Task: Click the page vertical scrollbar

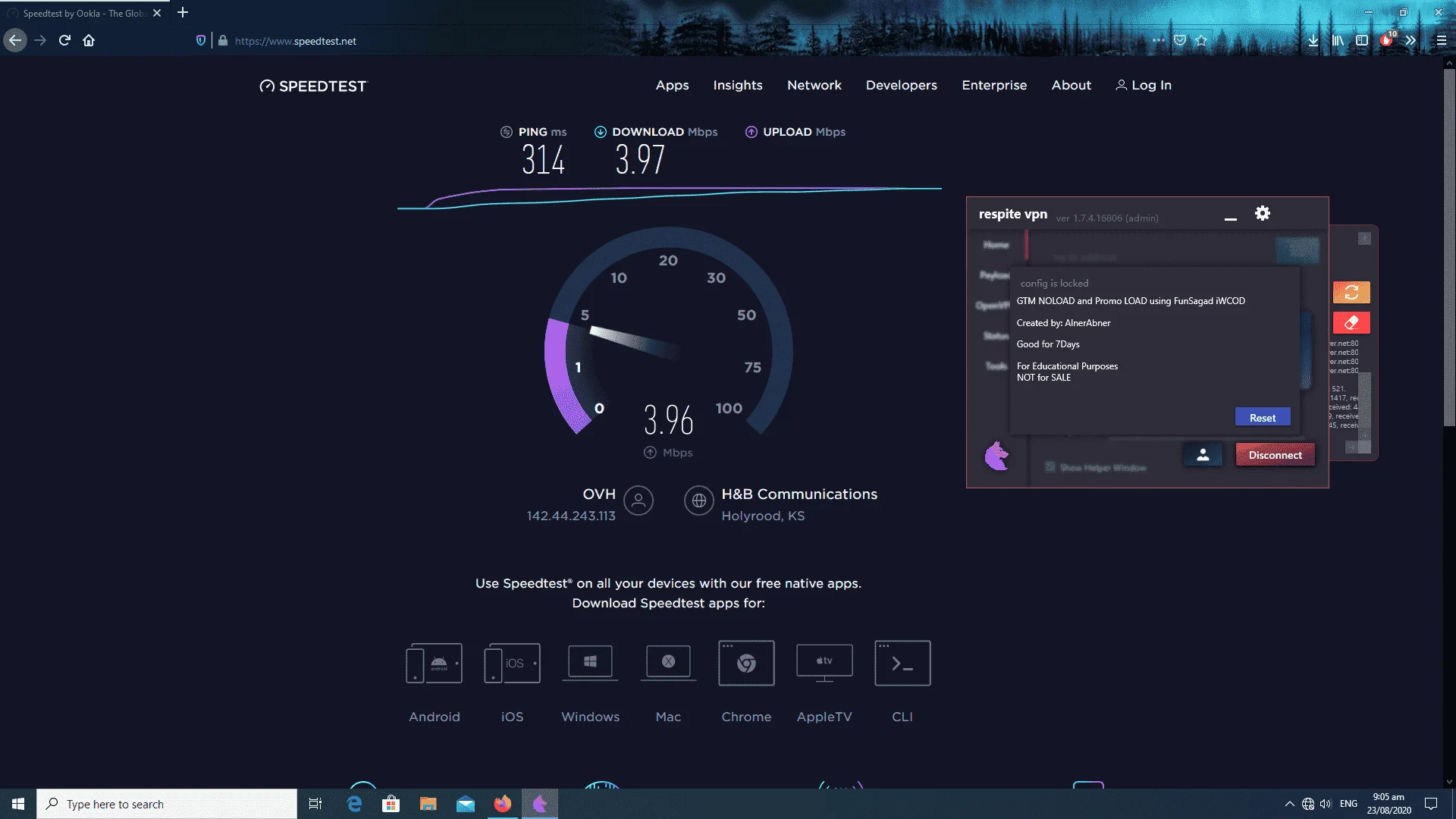Action: [x=1449, y=246]
